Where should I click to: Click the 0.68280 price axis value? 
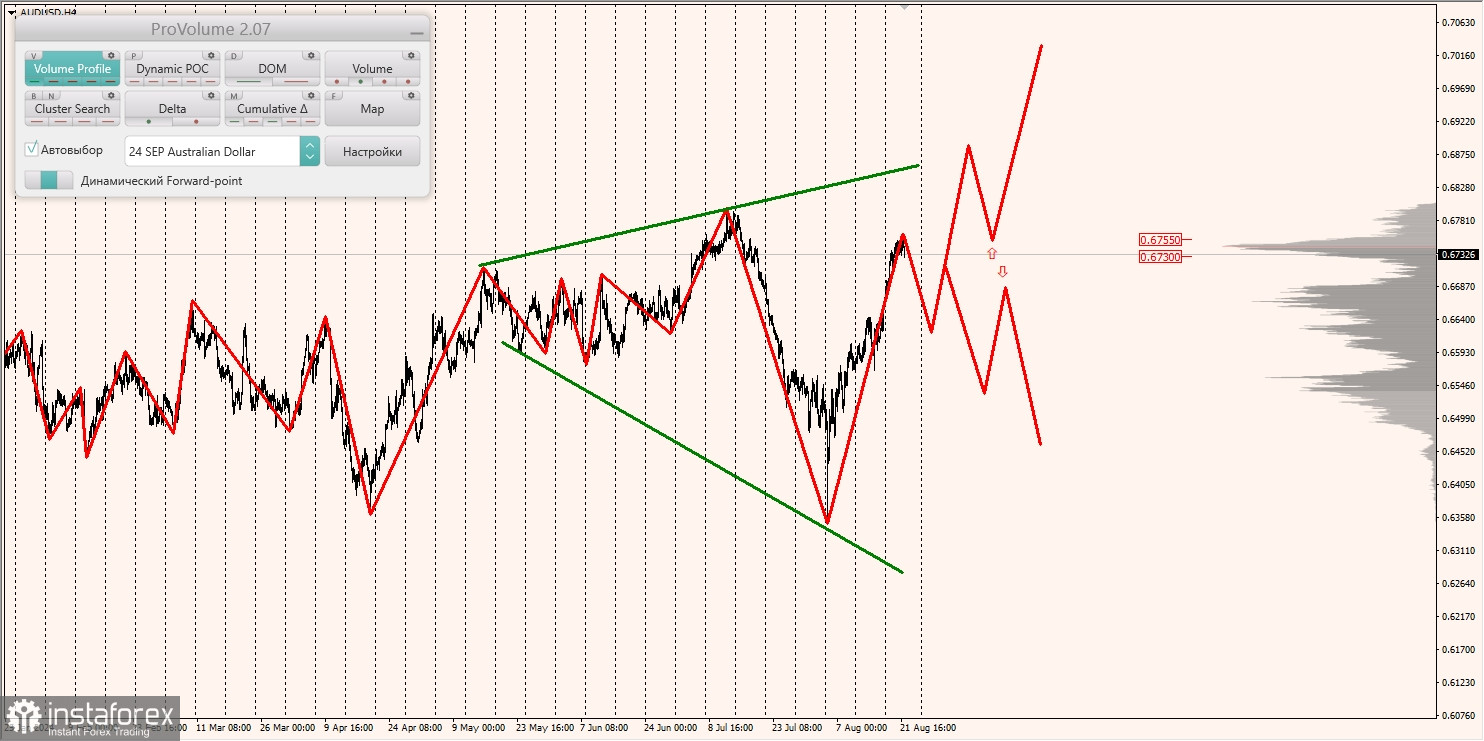point(1460,187)
